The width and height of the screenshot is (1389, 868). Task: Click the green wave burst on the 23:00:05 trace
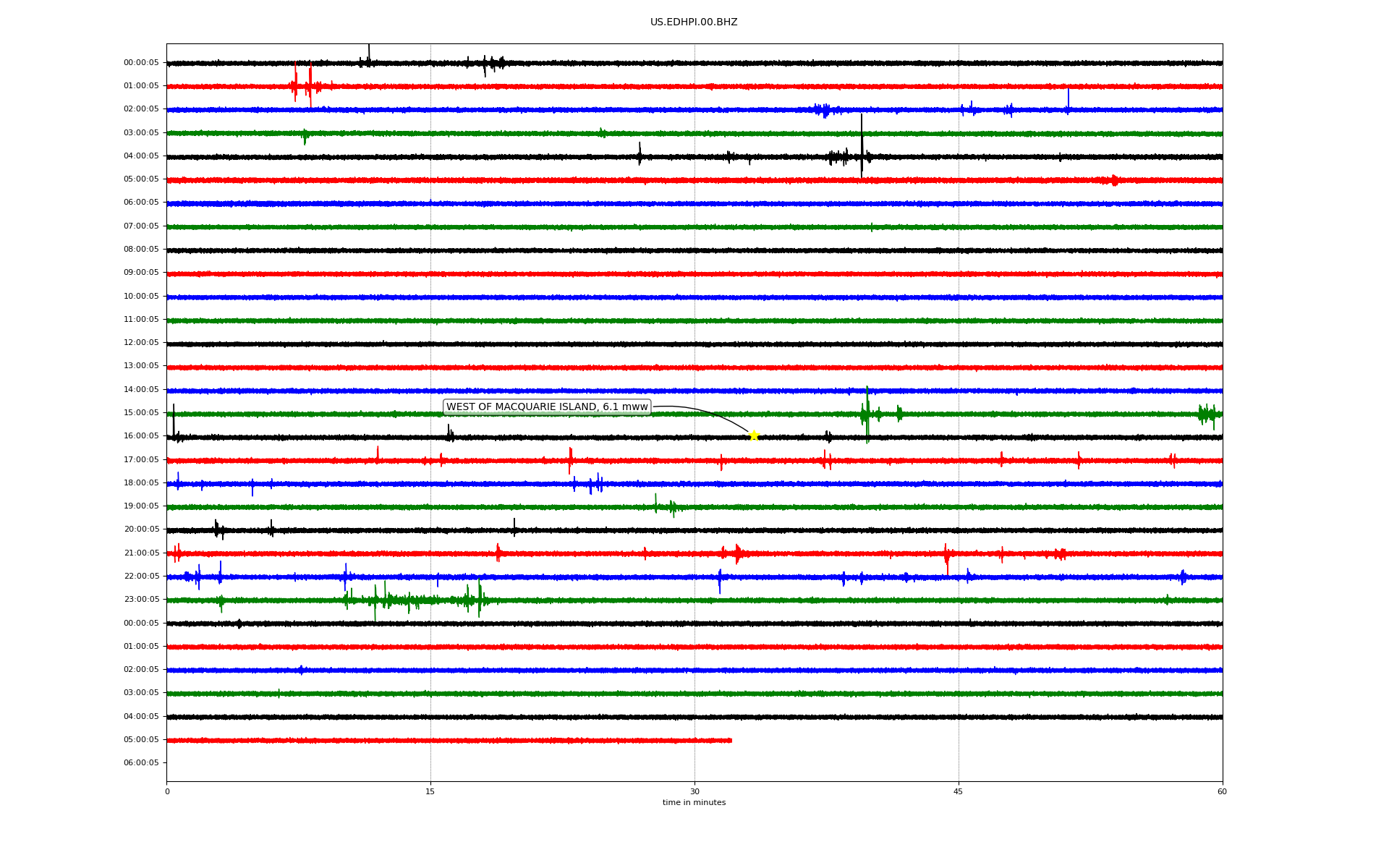(416, 600)
